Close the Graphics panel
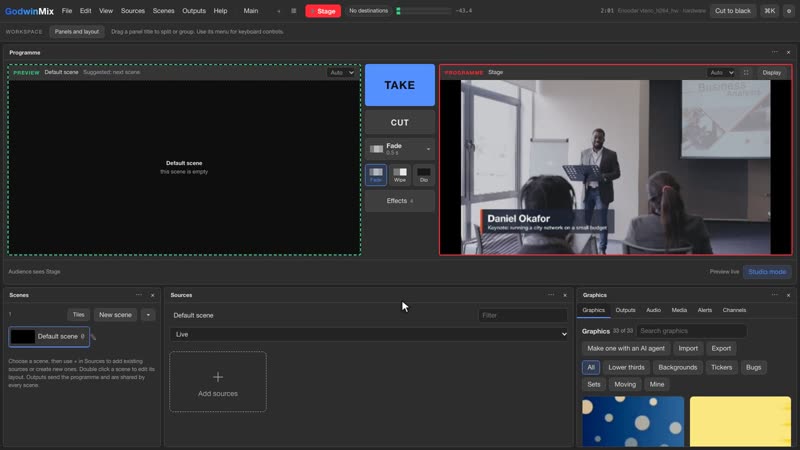Viewport: 800px width, 450px height. tap(788, 295)
